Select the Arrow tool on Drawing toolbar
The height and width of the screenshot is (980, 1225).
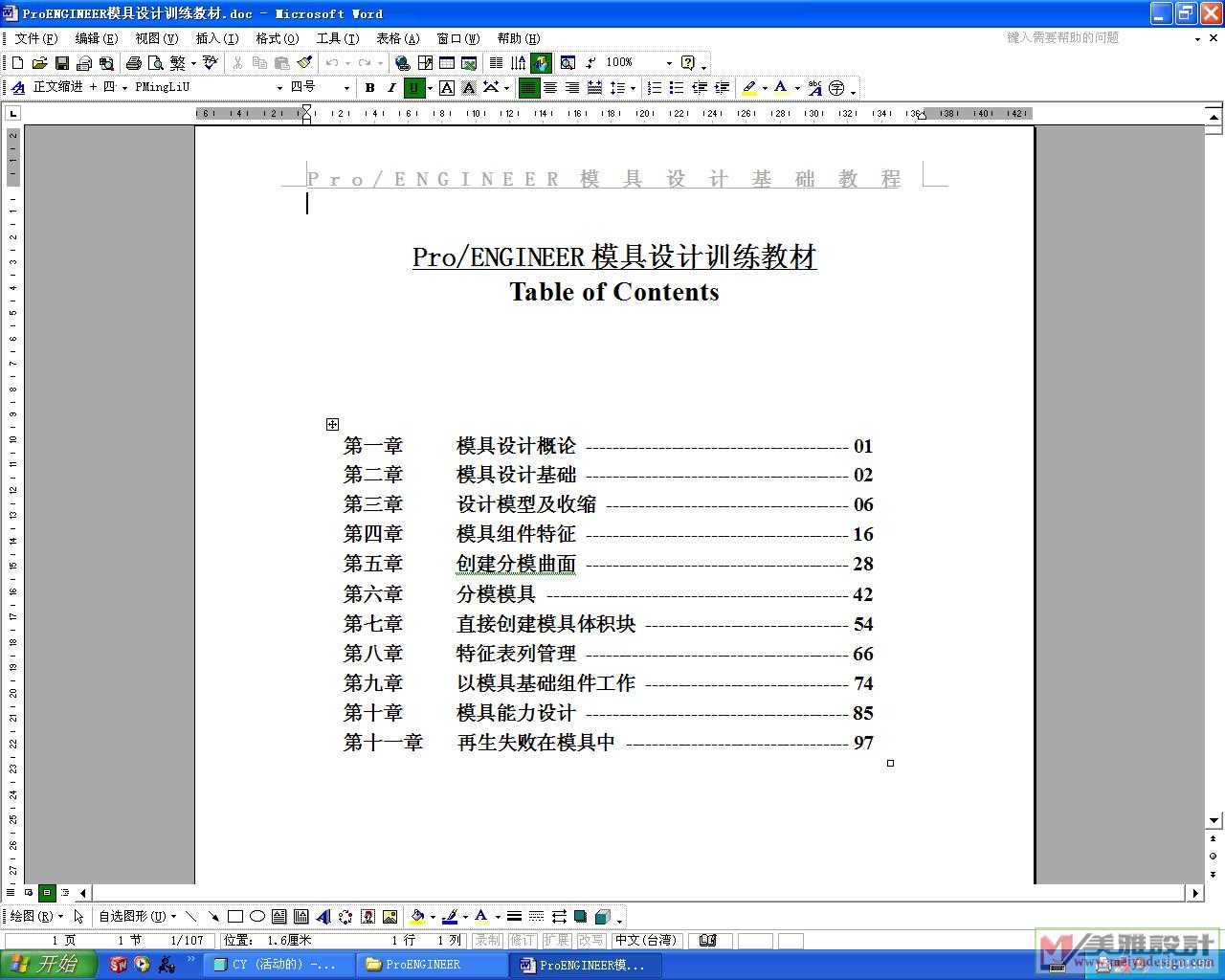tap(213, 916)
